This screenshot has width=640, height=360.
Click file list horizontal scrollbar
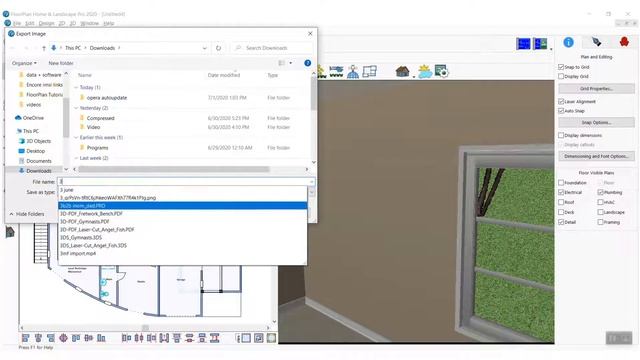coord(174,169)
